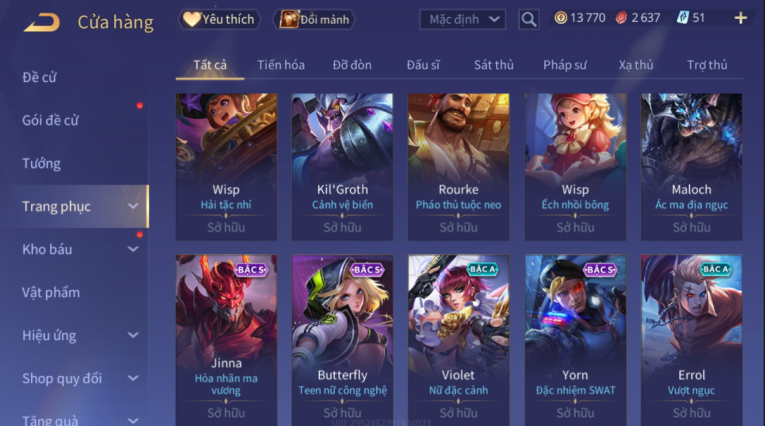Expand Shop quy đổi sidebar section

(133, 378)
